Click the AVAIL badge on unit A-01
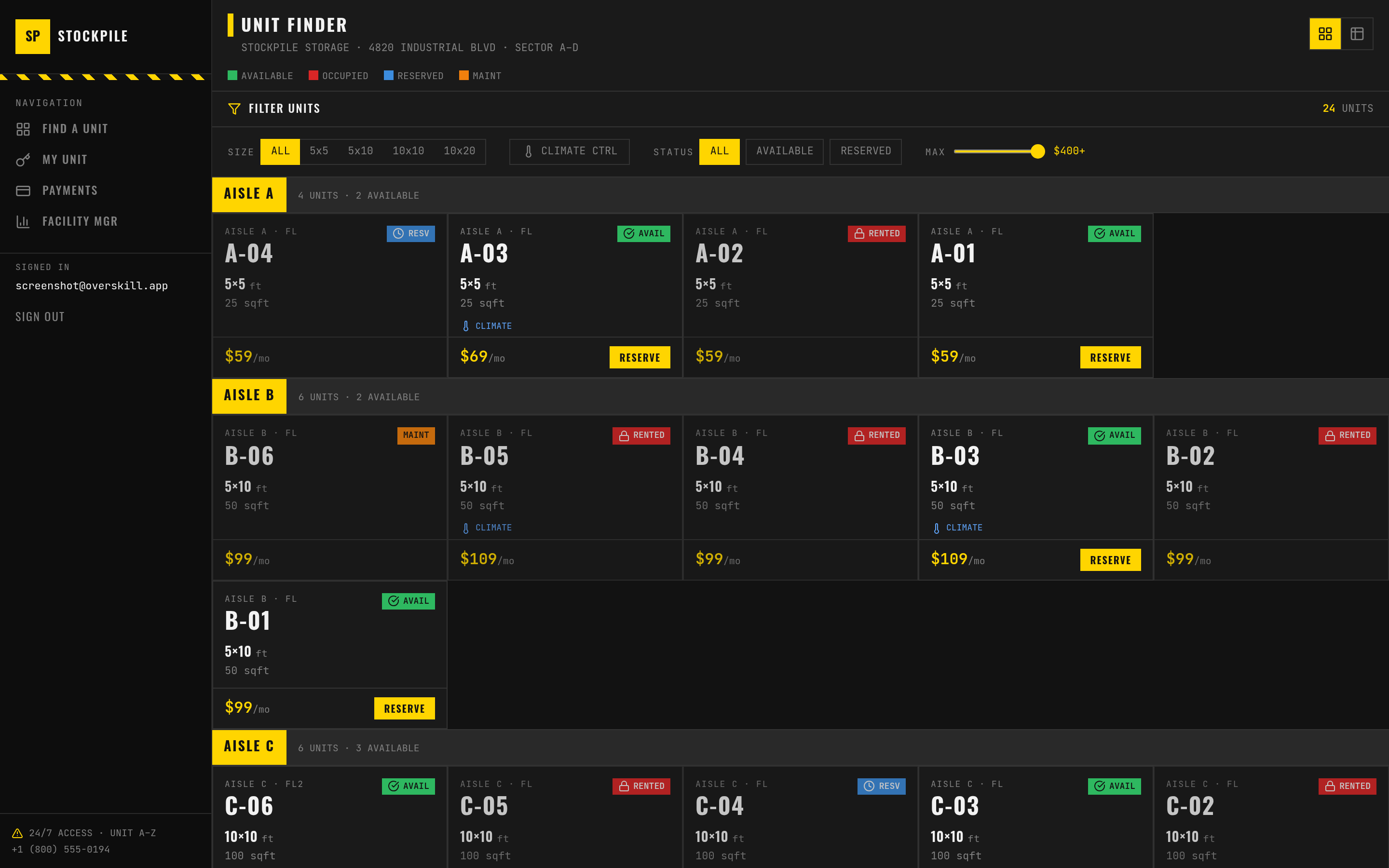1389x868 pixels. tap(1114, 234)
